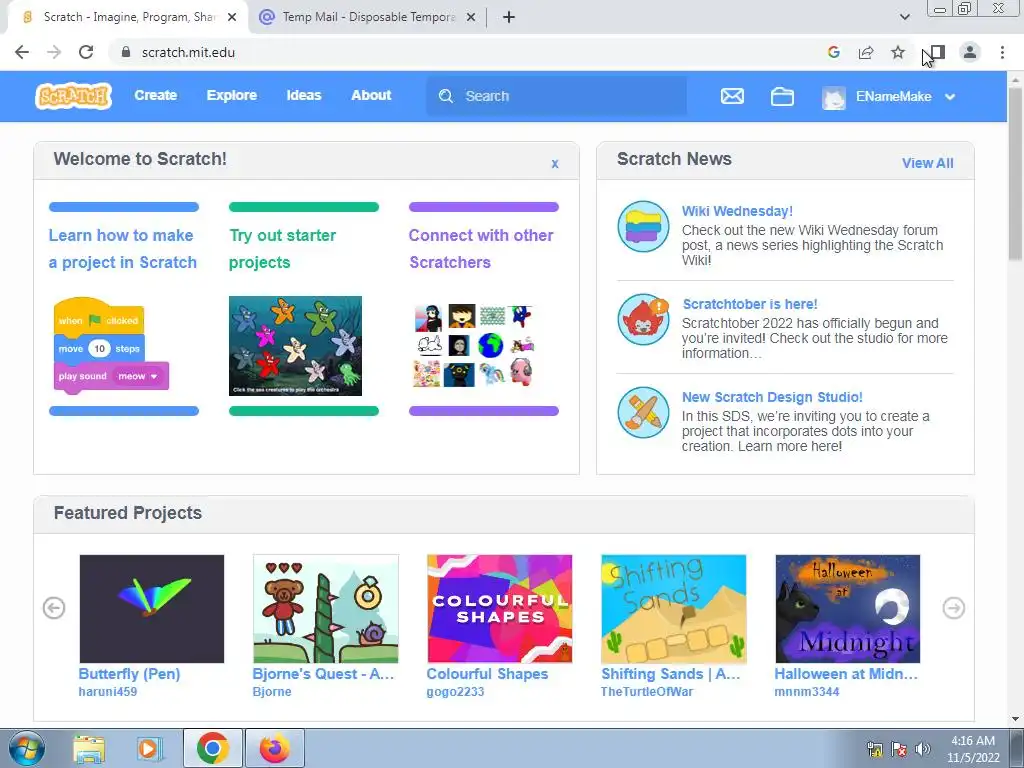Click the share page icon
Screen dimensions: 1024x768
point(866,52)
